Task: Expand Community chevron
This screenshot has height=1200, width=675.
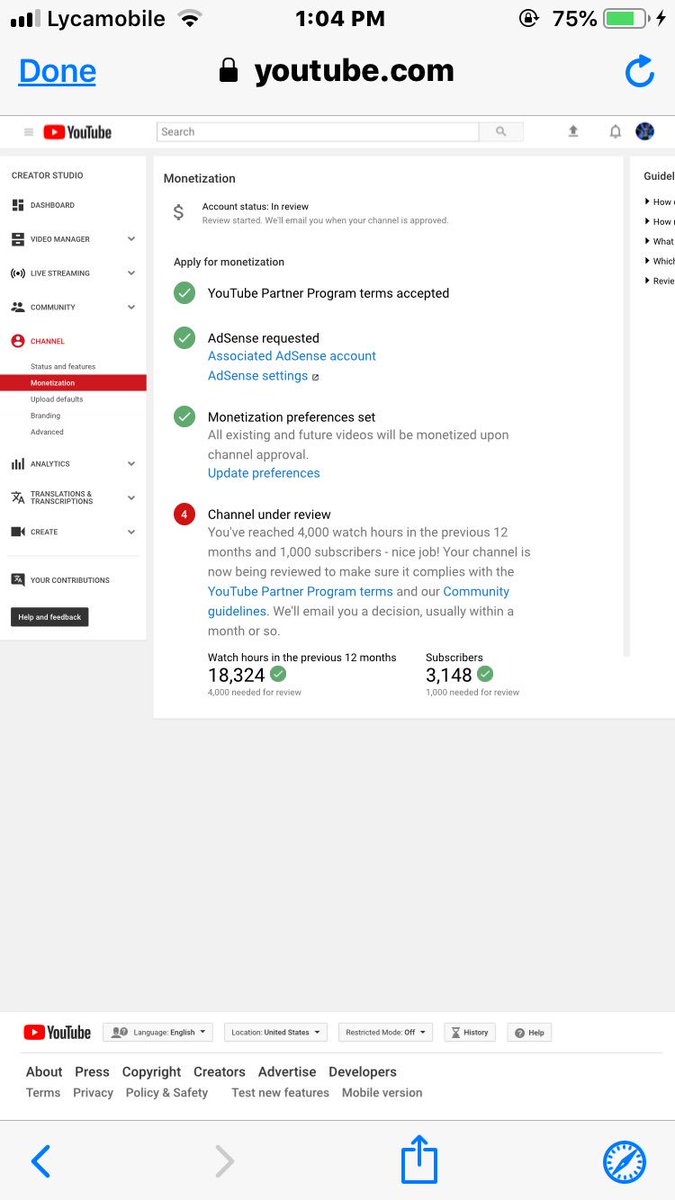Action: [131, 307]
